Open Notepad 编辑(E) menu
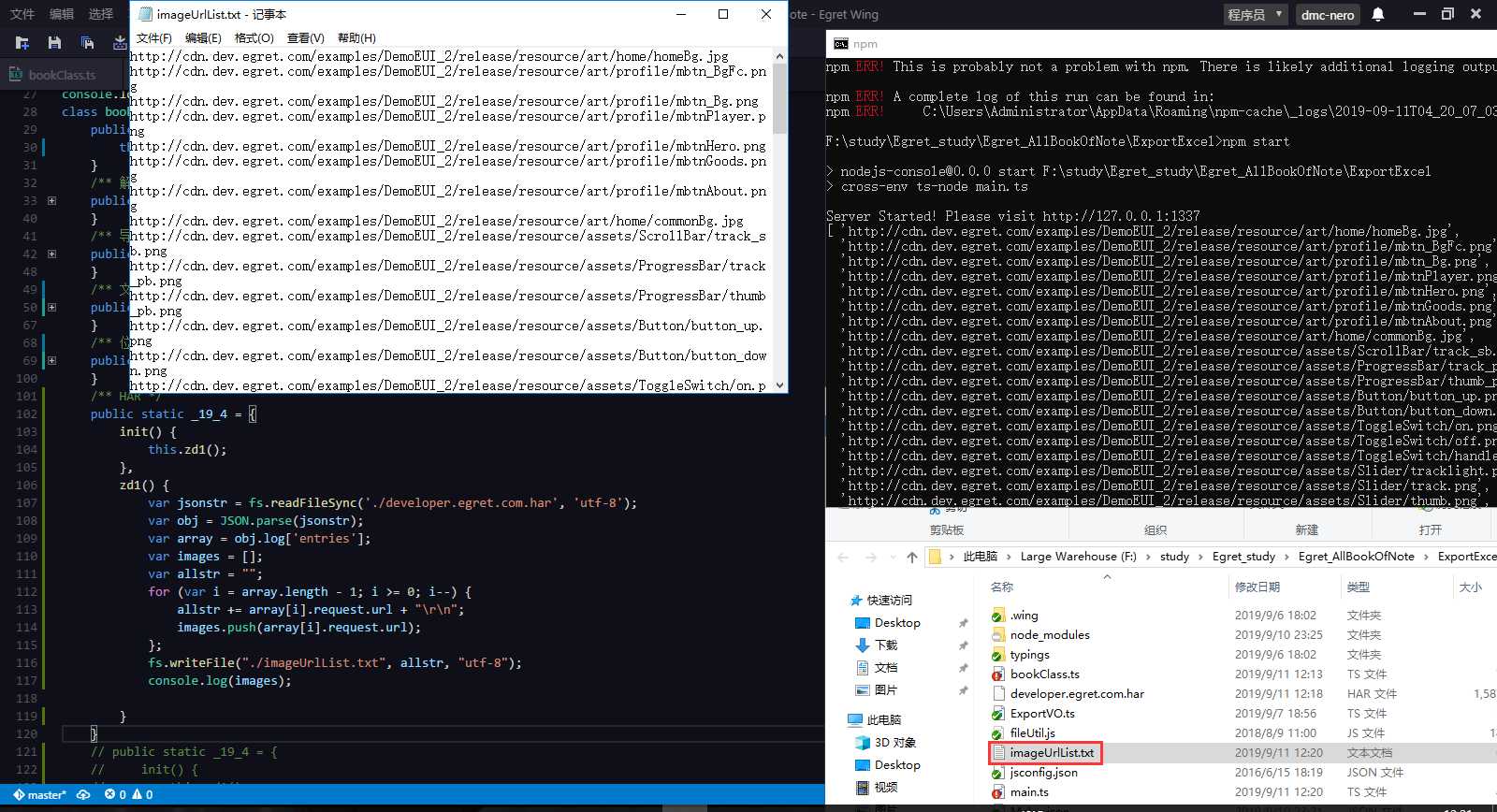Viewport: 1497px width, 812px height. [203, 38]
